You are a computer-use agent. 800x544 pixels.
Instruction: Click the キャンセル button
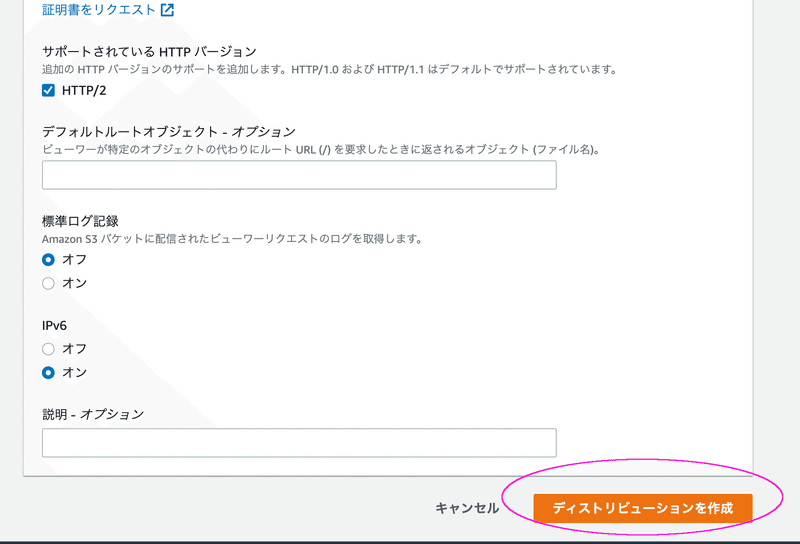pyautogui.click(x=467, y=508)
